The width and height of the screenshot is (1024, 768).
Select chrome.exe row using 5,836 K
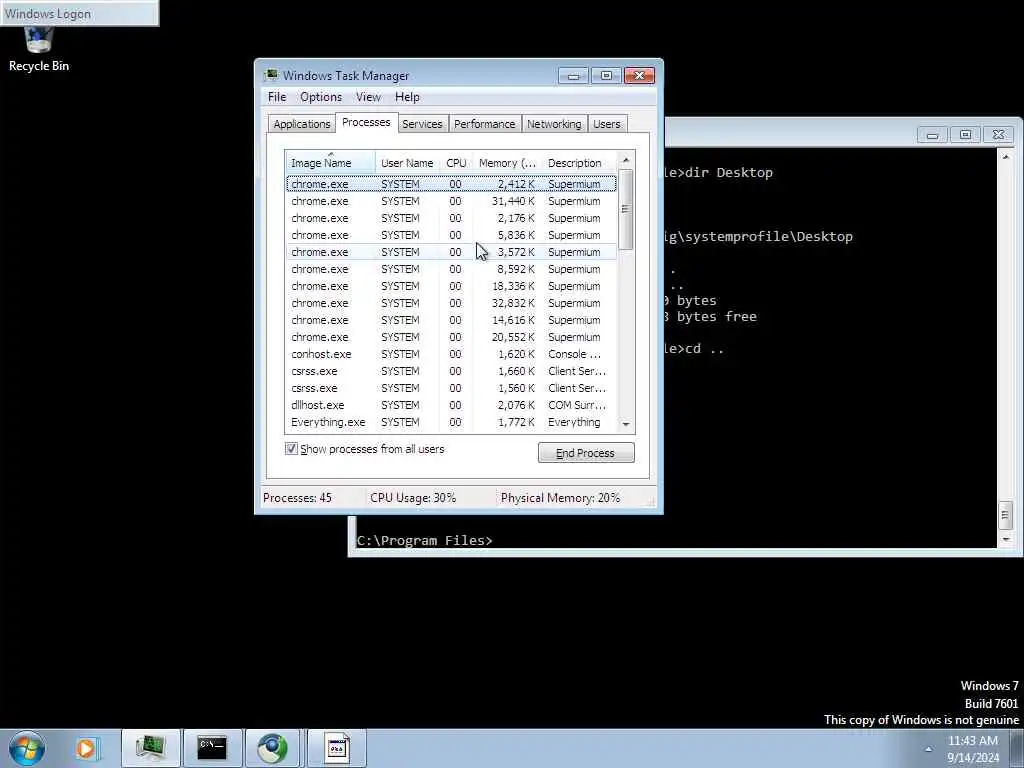(x=451, y=235)
